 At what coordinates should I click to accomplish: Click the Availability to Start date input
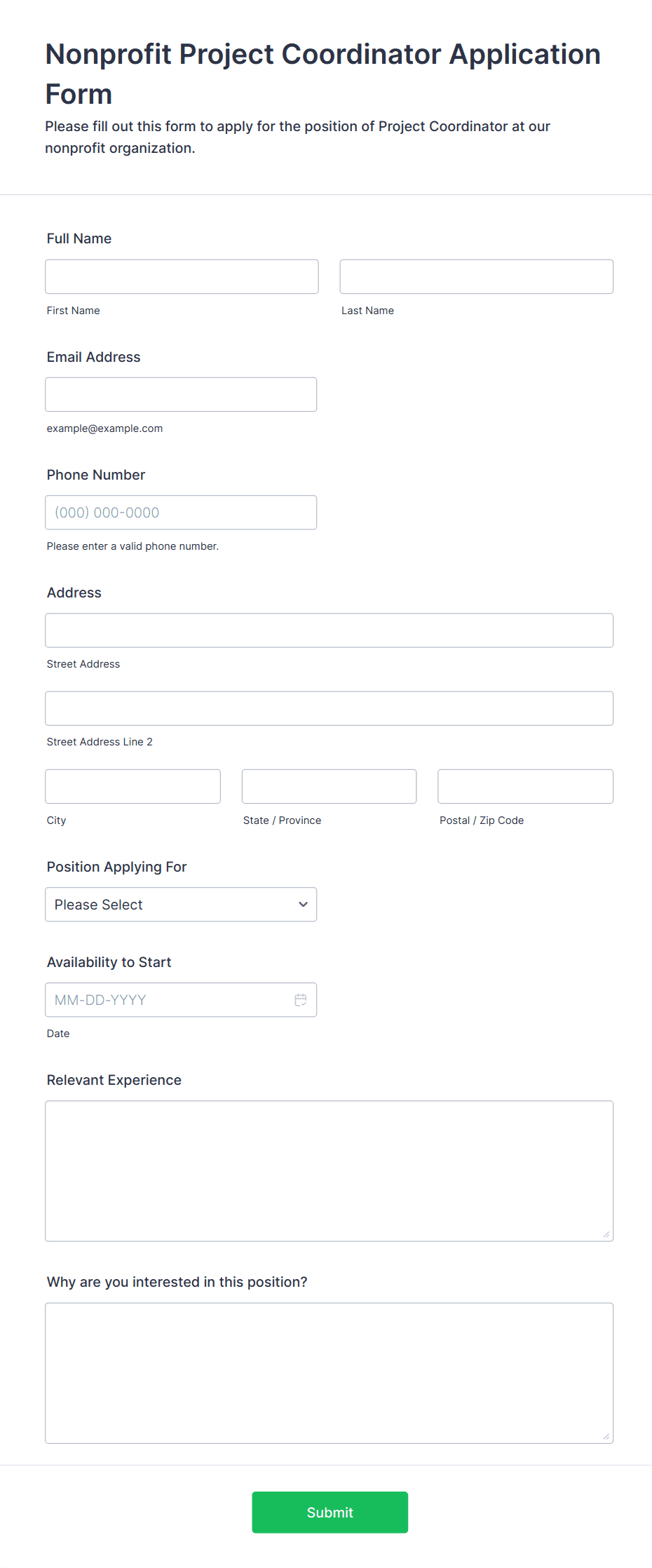pyautogui.click(x=168, y=1000)
